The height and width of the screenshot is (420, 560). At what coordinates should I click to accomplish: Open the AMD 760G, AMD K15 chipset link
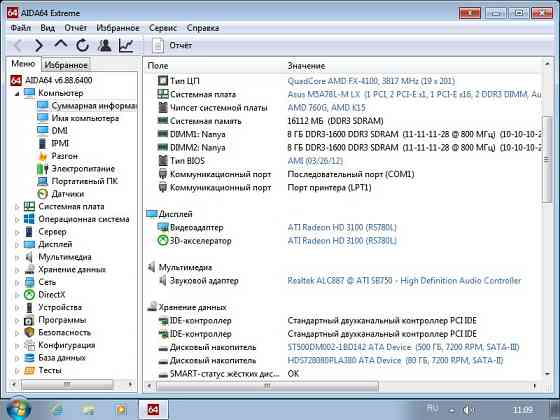click(326, 108)
